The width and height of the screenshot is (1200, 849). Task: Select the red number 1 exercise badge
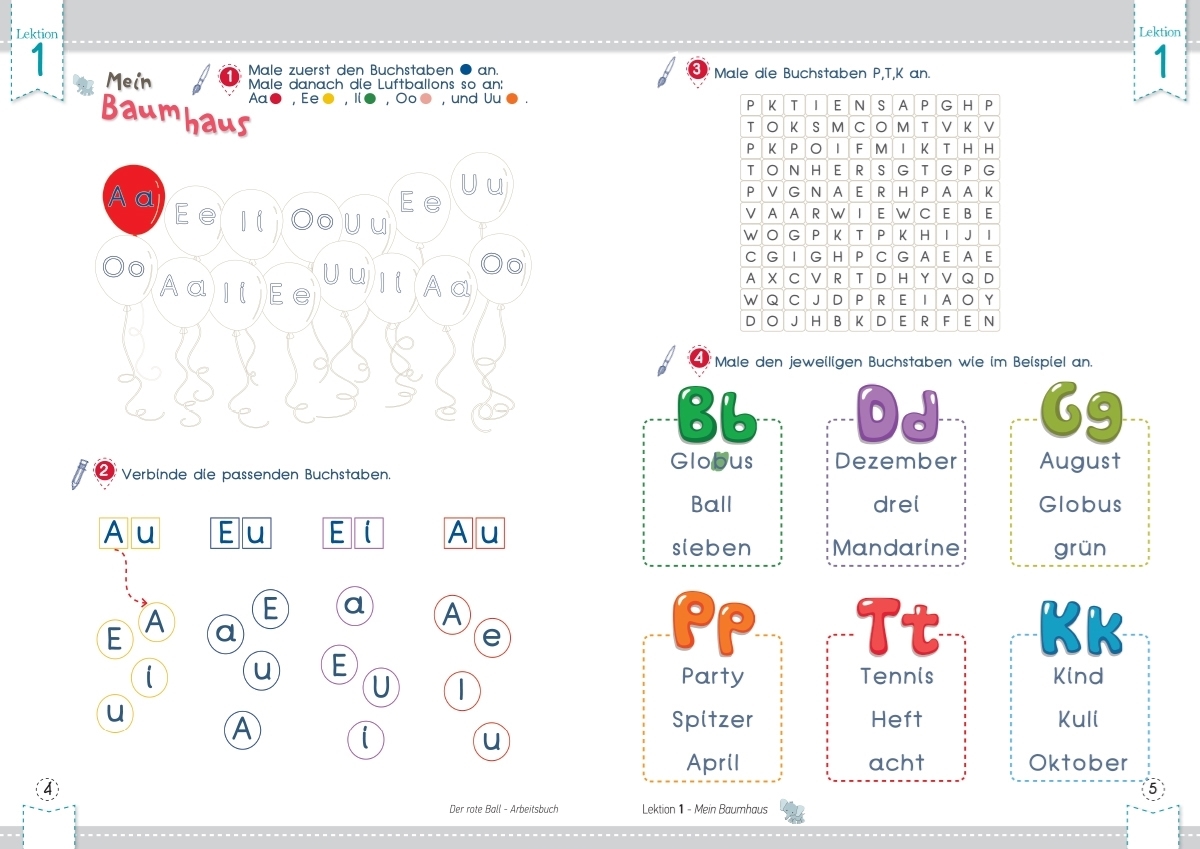230,77
